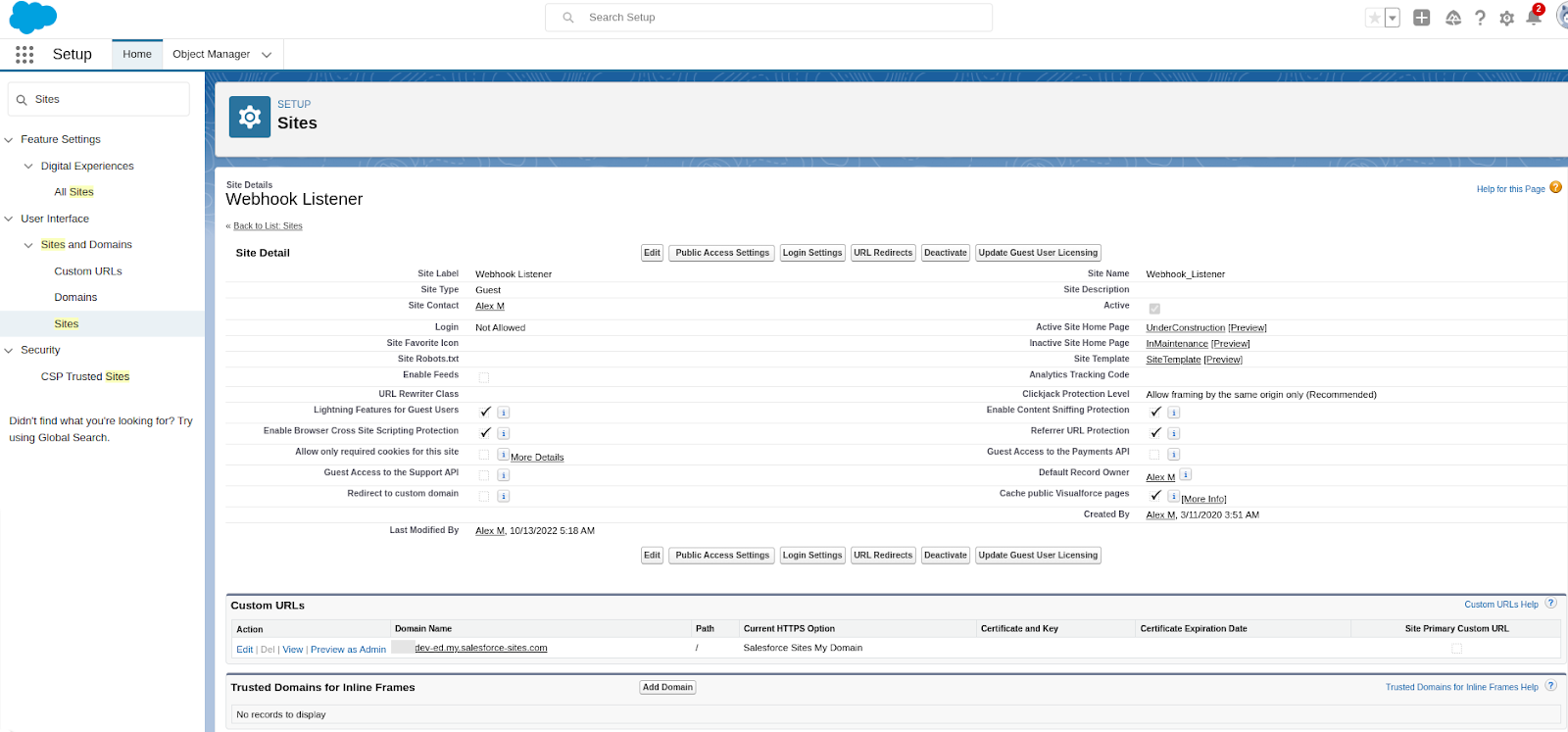The image size is (1568, 732).
Task: Collapse the Feature Settings tree node
Action: coord(9,140)
